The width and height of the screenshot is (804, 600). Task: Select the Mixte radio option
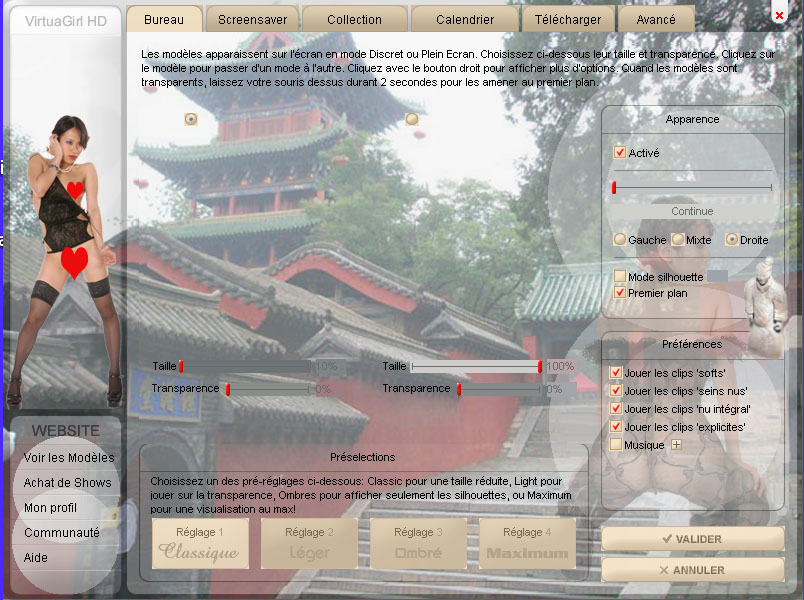678,239
